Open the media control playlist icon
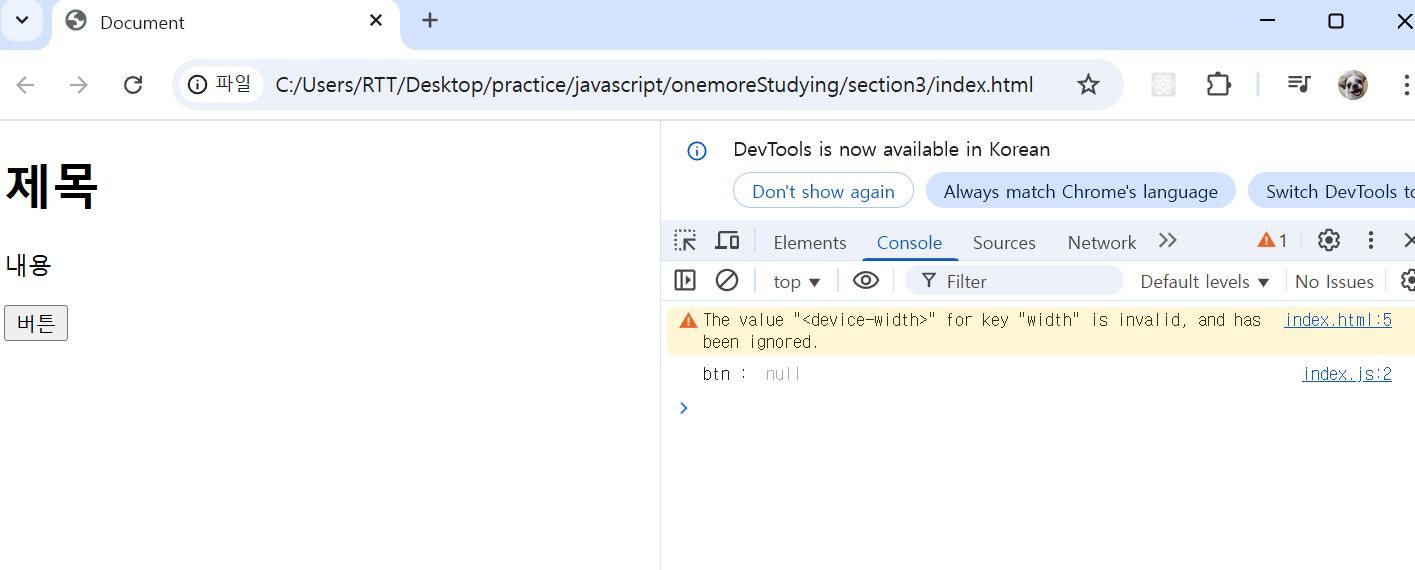Viewport: 1415px width, 570px height. (x=1299, y=85)
